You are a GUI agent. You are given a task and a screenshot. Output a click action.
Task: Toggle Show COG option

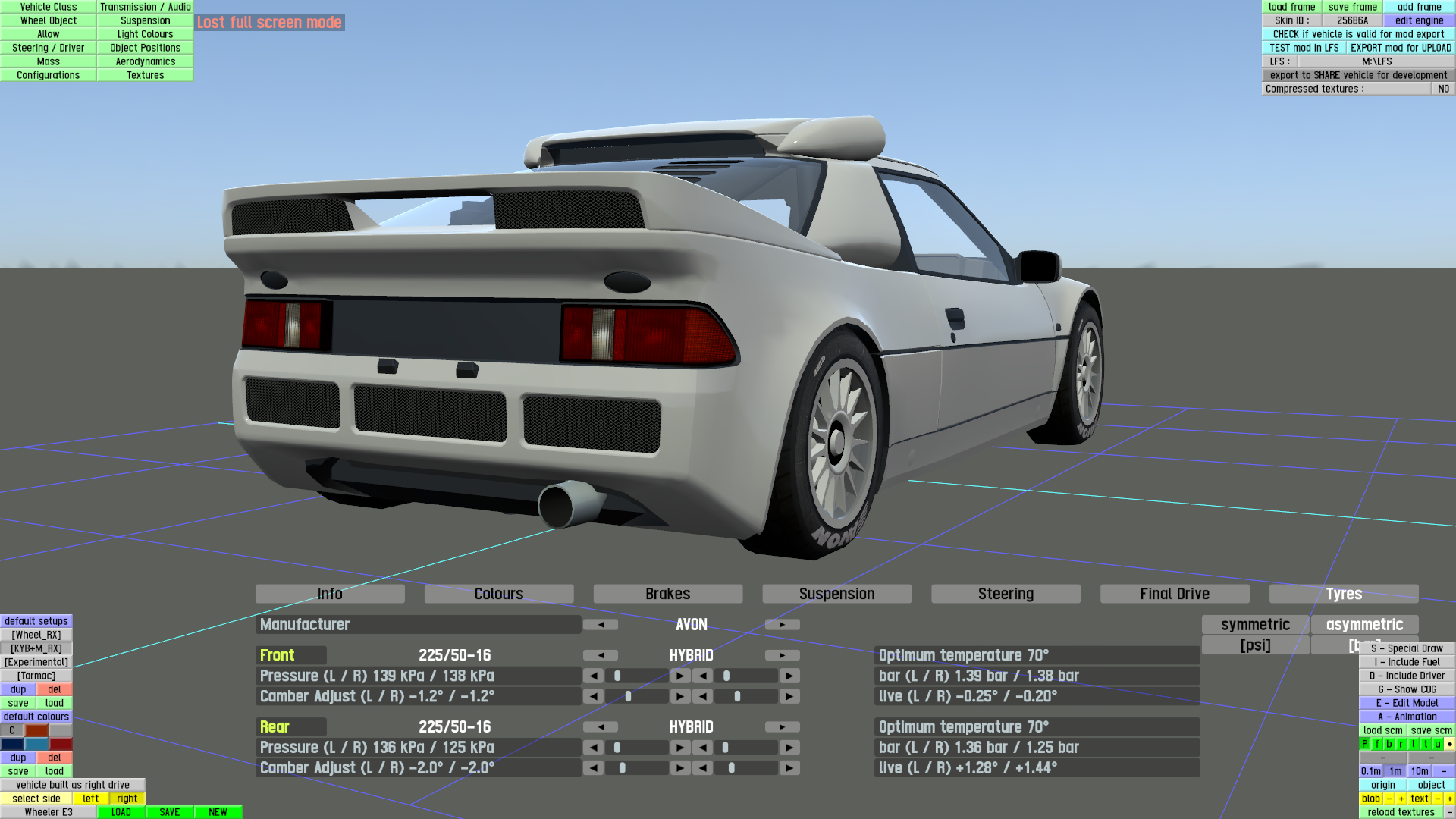pos(1407,689)
